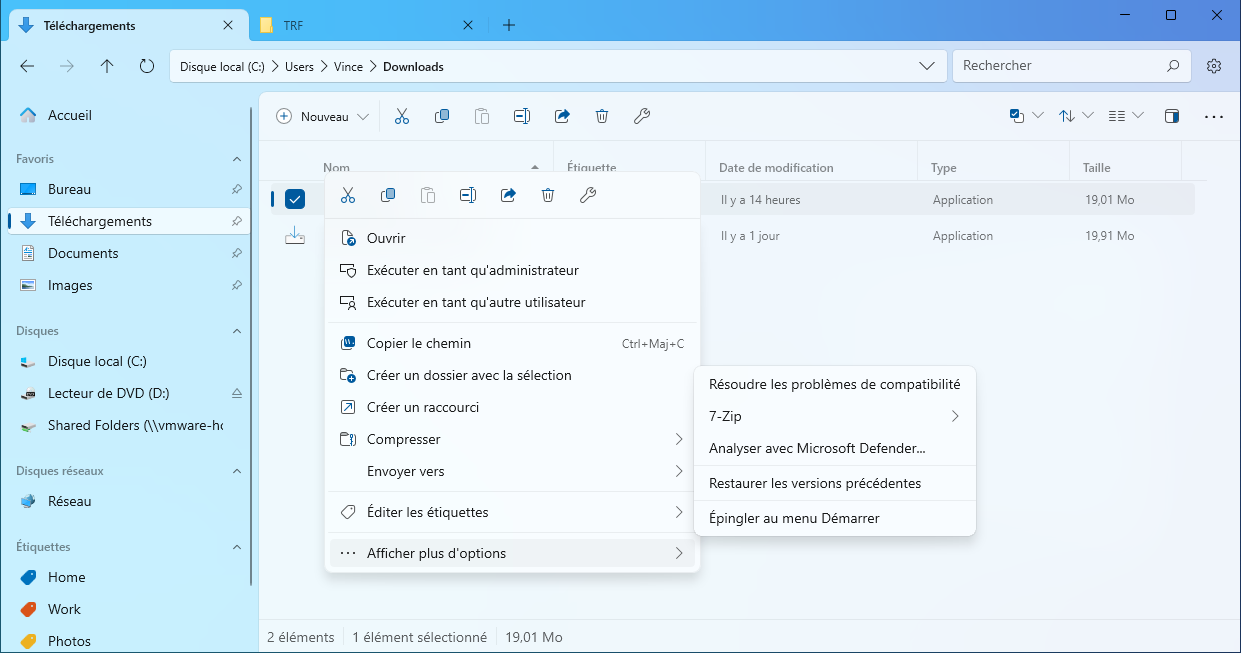Click the Nouveau button
Screen dimensions: 1241x653
(x=323, y=117)
